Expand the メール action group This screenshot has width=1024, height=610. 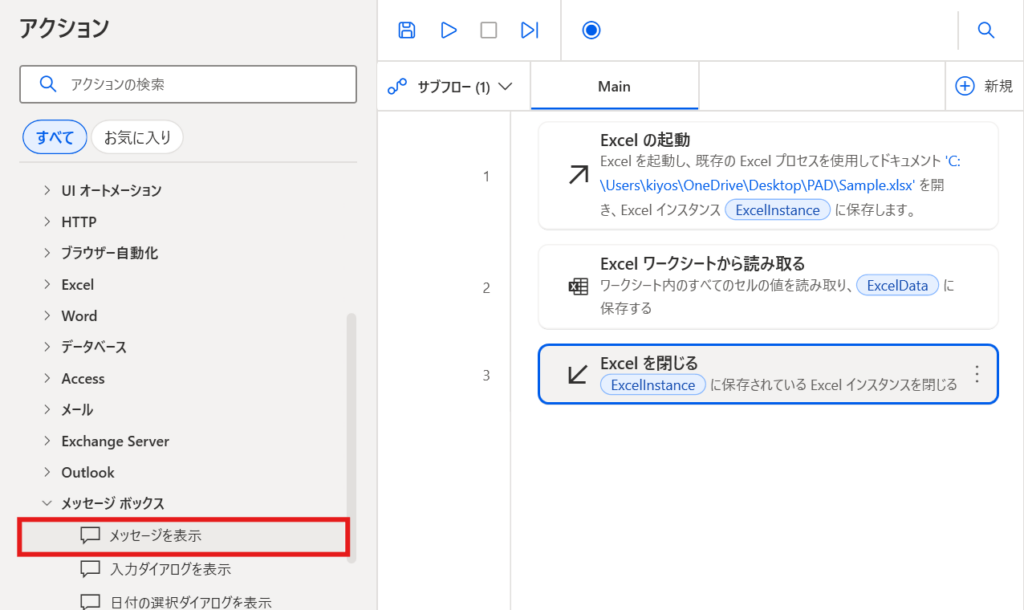tap(46, 409)
